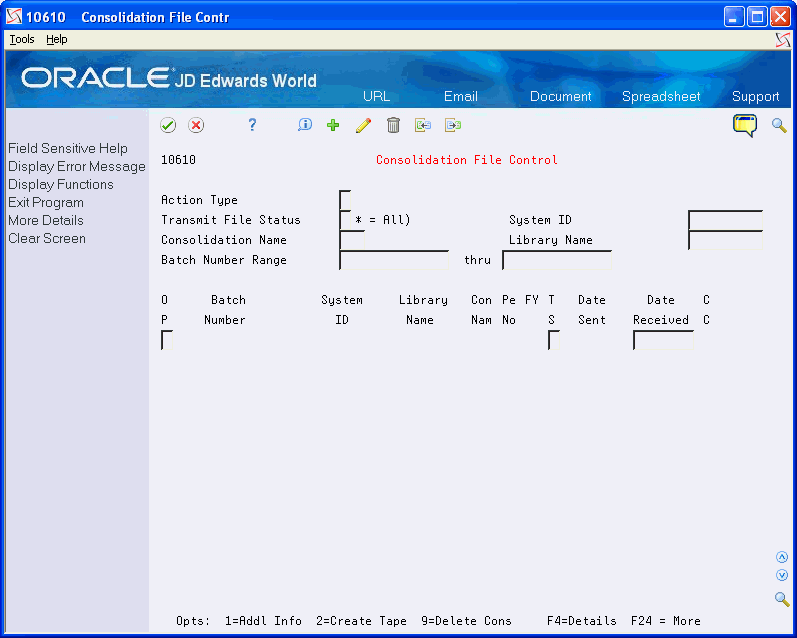Image resolution: width=797 pixels, height=638 pixels.
Task: Focus the Batch Number thru field
Action: tap(557, 260)
